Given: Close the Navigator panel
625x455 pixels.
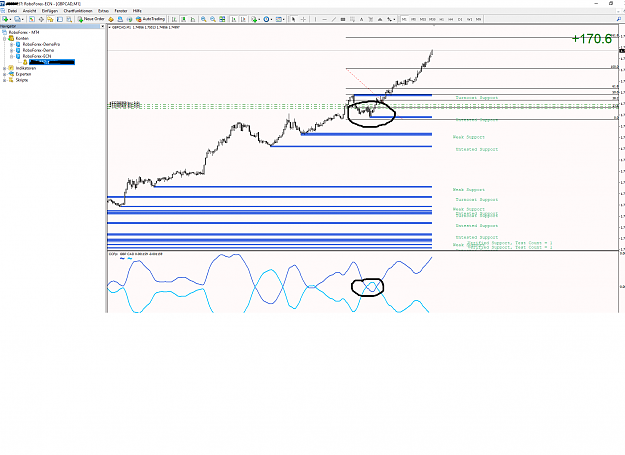Looking at the screenshot, I should 102,26.
